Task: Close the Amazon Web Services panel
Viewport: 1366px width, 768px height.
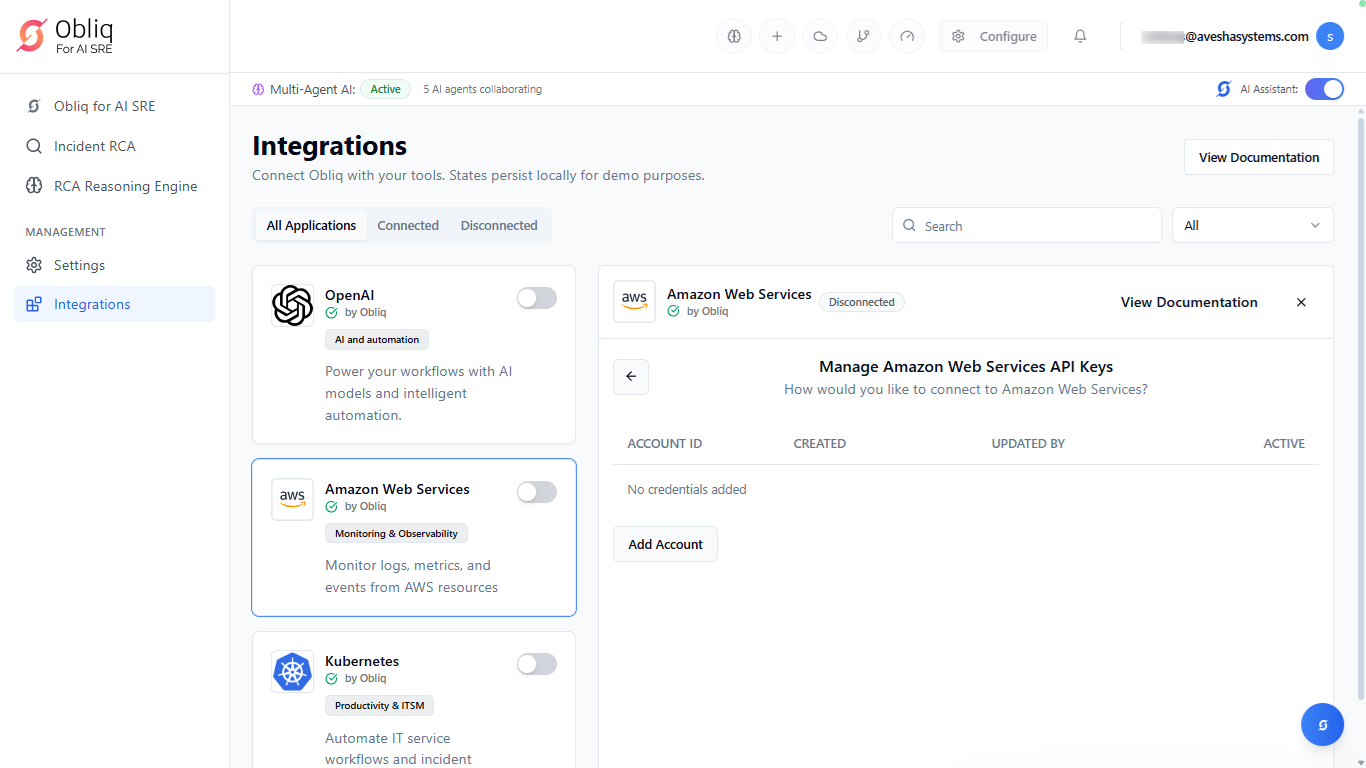Action: [x=1301, y=302]
